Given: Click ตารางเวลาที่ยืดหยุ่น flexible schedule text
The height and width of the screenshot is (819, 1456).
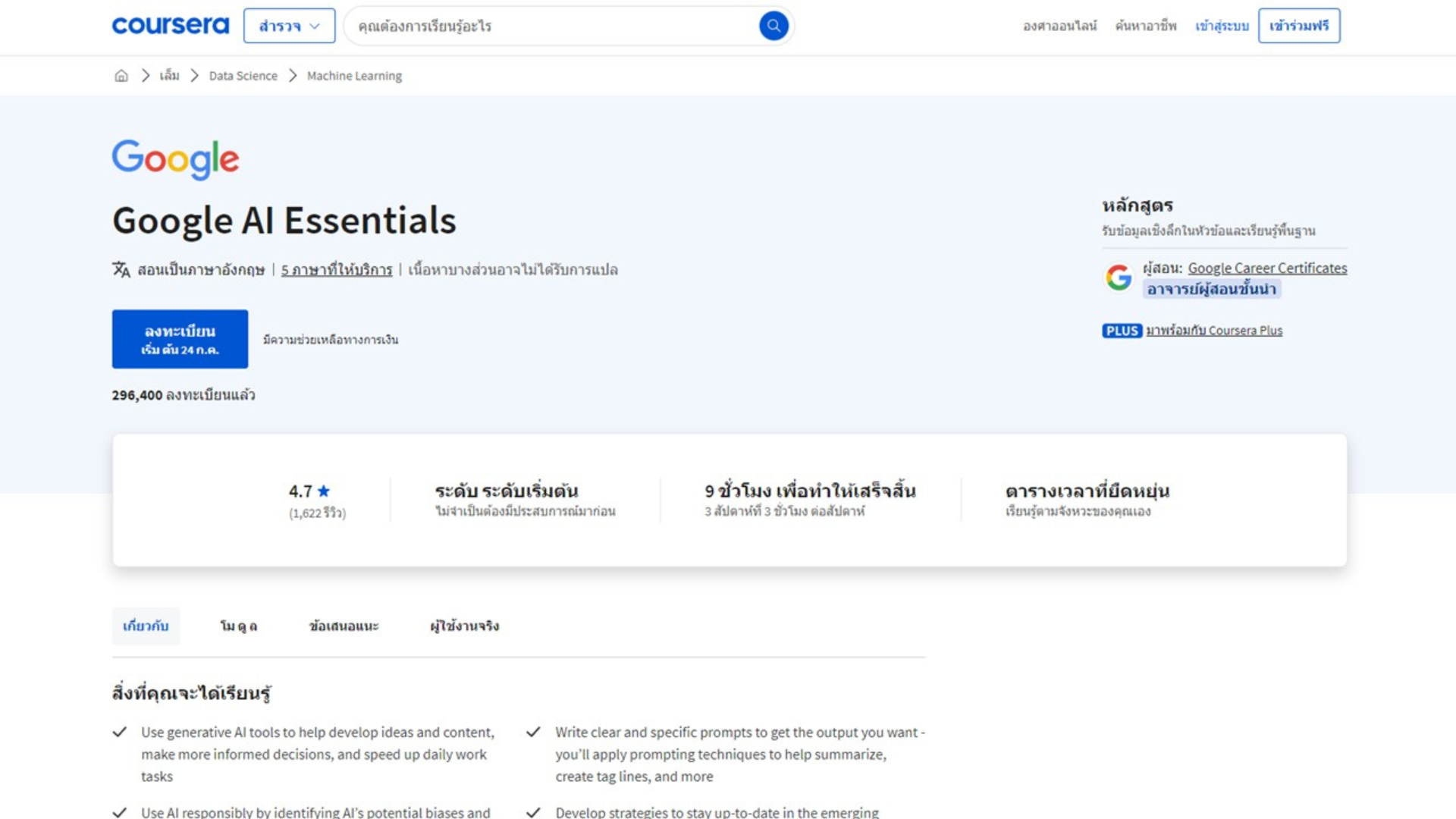Looking at the screenshot, I should 1087,491.
